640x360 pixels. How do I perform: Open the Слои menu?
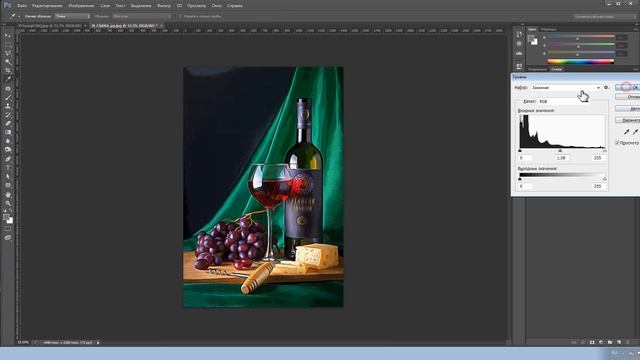[x=105, y=6]
